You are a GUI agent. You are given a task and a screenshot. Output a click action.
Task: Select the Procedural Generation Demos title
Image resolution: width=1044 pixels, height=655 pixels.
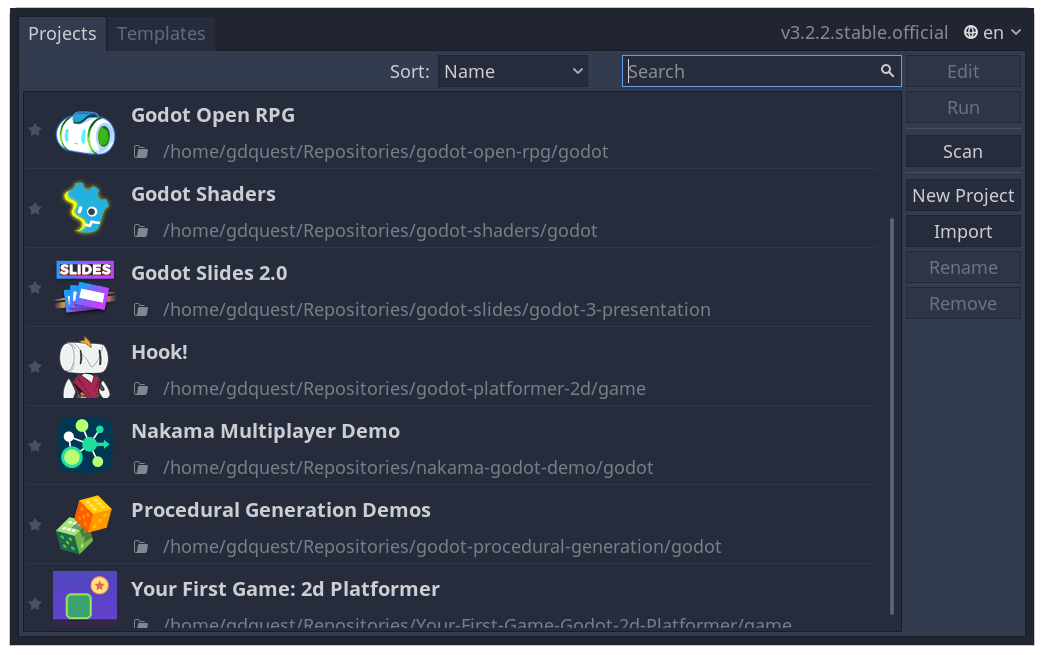pyautogui.click(x=281, y=510)
